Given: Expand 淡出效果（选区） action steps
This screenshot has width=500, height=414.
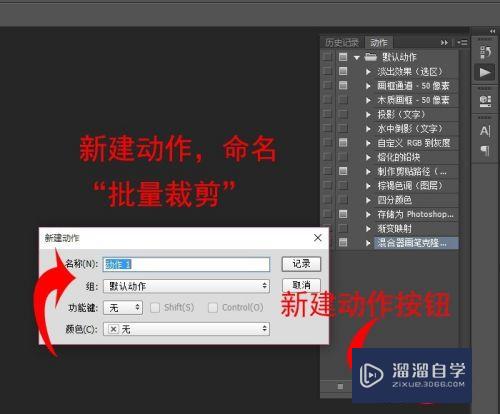Looking at the screenshot, I should click(368, 71).
